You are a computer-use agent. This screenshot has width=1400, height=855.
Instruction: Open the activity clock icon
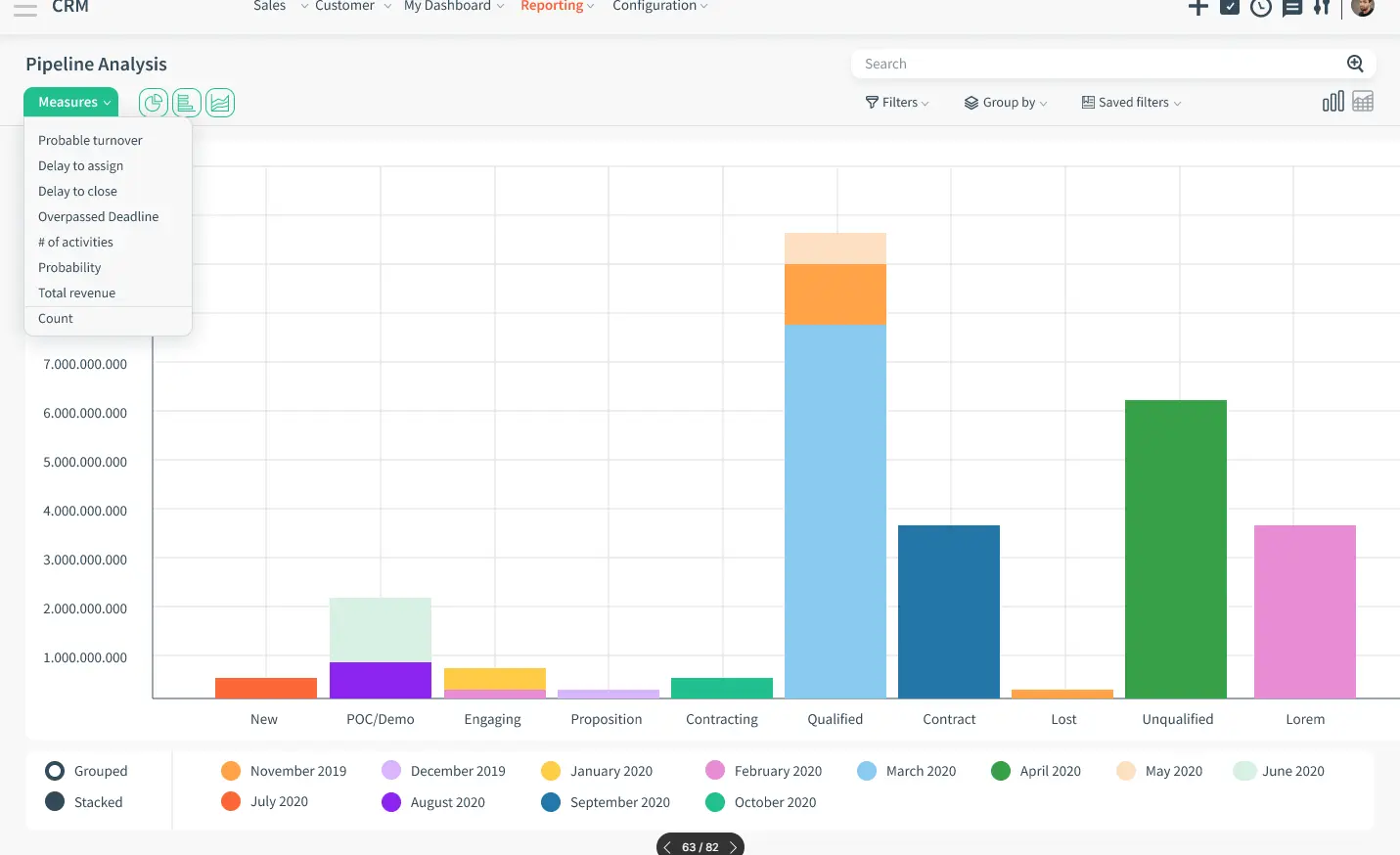click(1261, 8)
